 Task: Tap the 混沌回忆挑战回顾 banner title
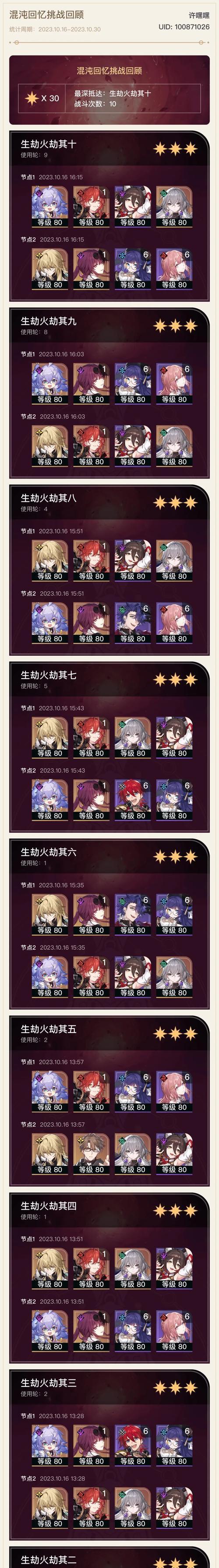109,70
